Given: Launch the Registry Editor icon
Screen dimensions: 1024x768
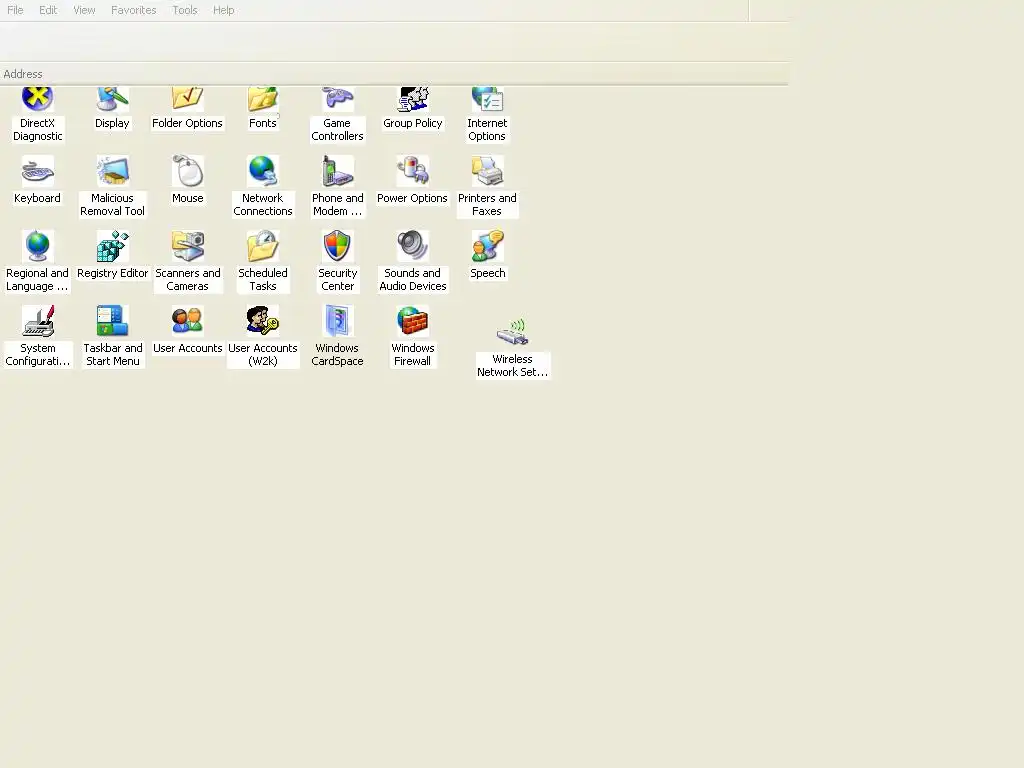Looking at the screenshot, I should pos(112,246).
